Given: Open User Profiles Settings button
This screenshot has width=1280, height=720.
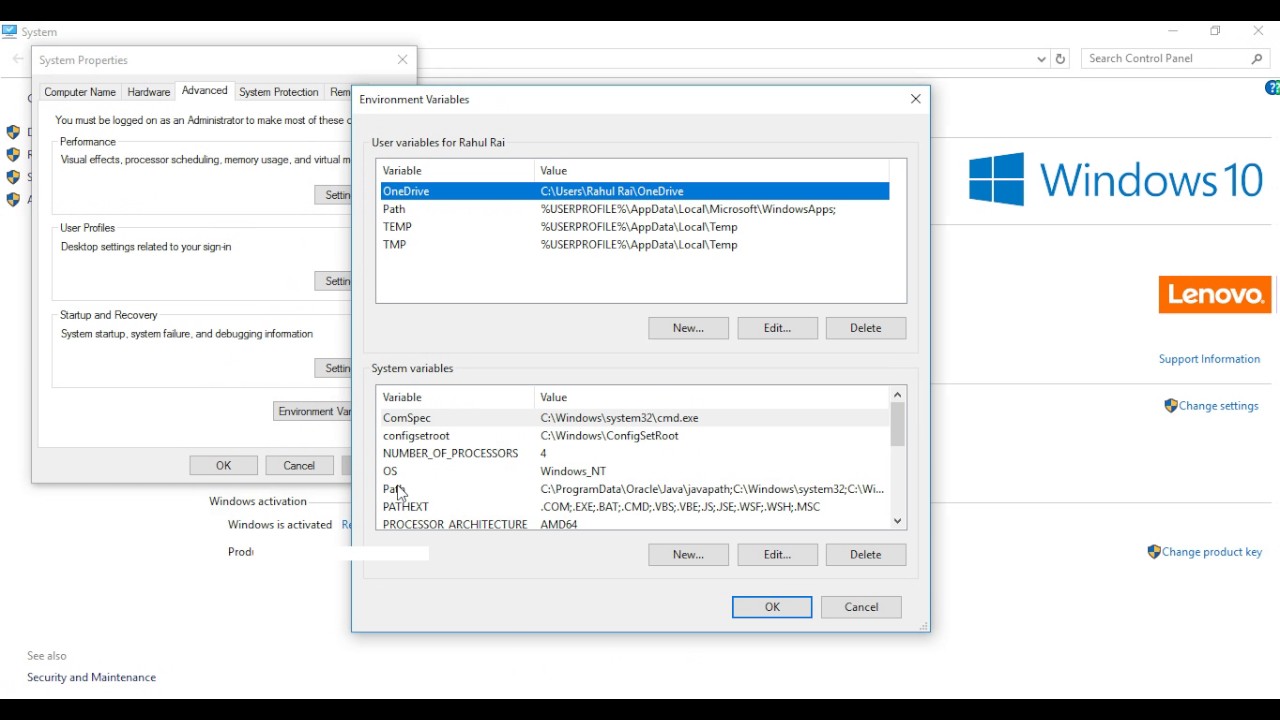Looking at the screenshot, I should click(333, 281).
